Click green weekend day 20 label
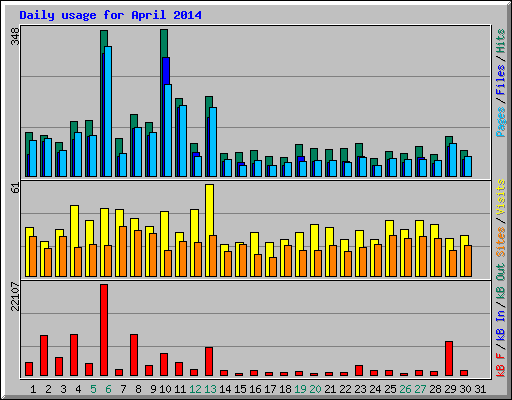The width and height of the screenshot is (512, 400). tap(315, 389)
